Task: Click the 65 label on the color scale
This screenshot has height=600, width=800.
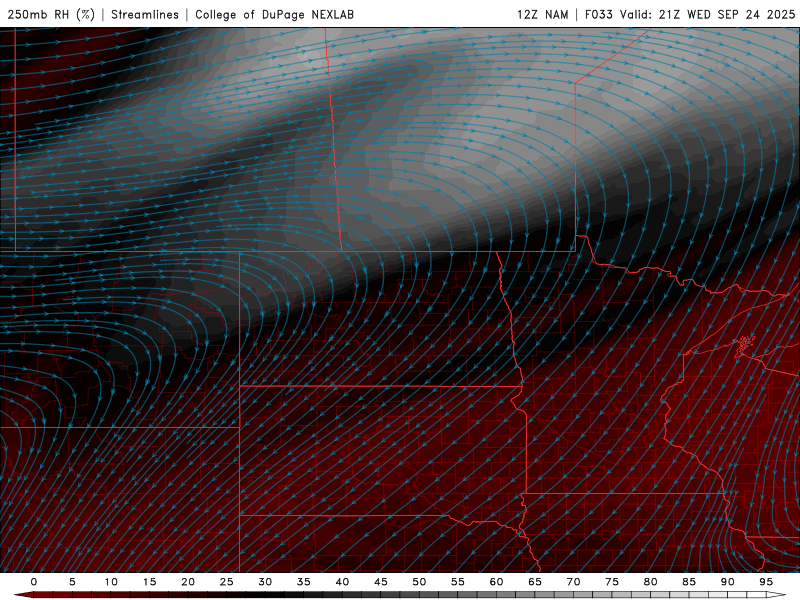Action: click(535, 582)
